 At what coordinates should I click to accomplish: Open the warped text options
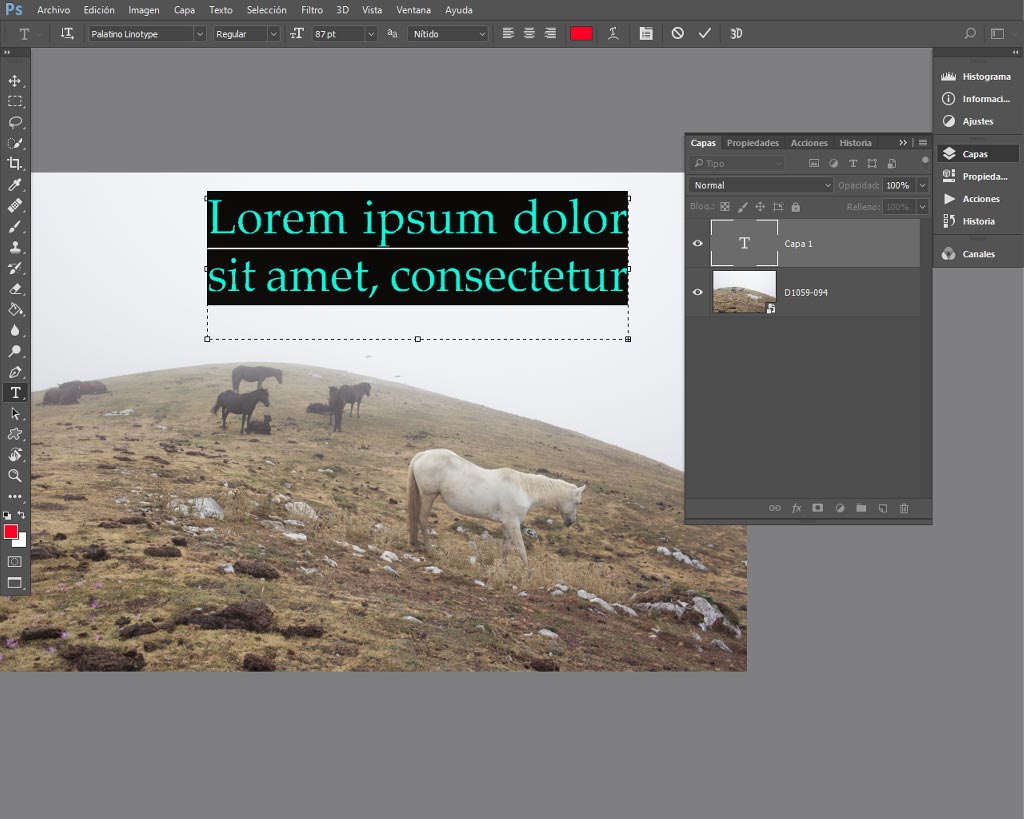[x=613, y=33]
